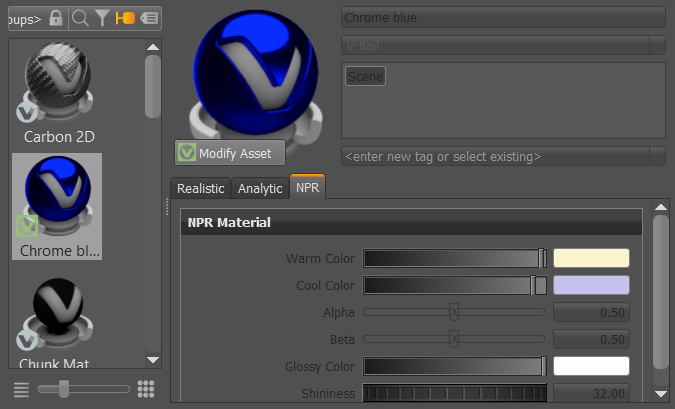This screenshot has width=675, height=409.
Task: Click the Warm Color brightness slider
Action: (455, 259)
